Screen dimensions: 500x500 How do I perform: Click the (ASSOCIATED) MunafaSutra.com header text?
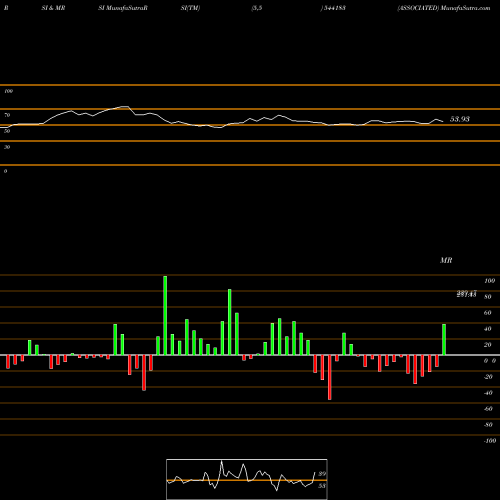[444, 8]
